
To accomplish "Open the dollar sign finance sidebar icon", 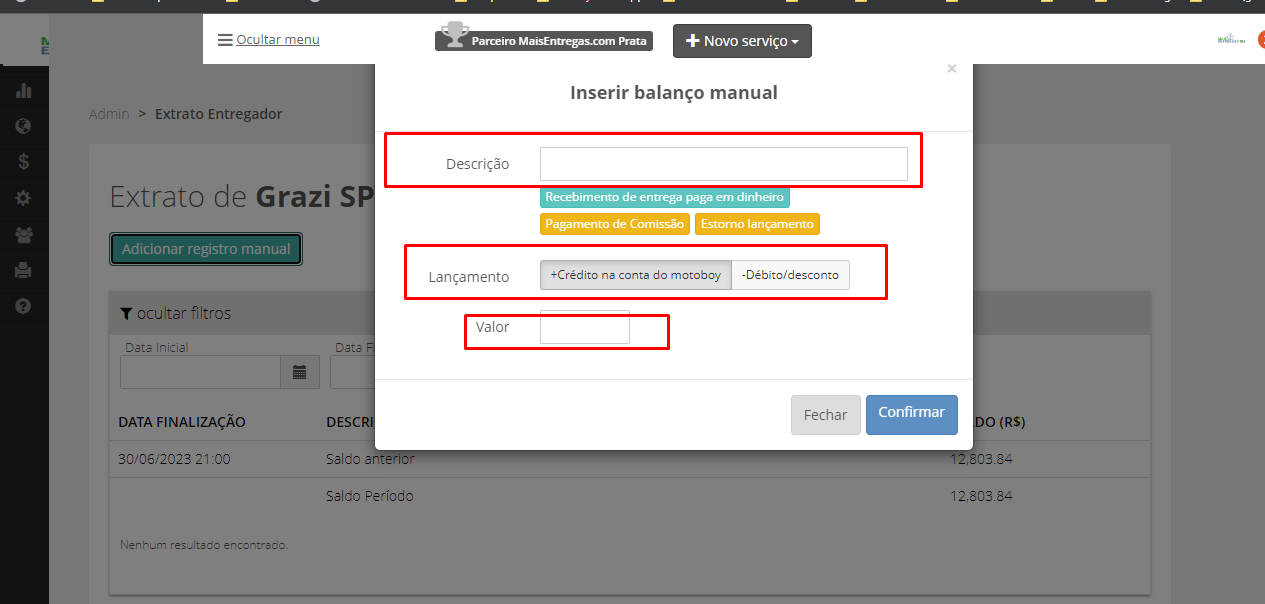I will [x=24, y=162].
